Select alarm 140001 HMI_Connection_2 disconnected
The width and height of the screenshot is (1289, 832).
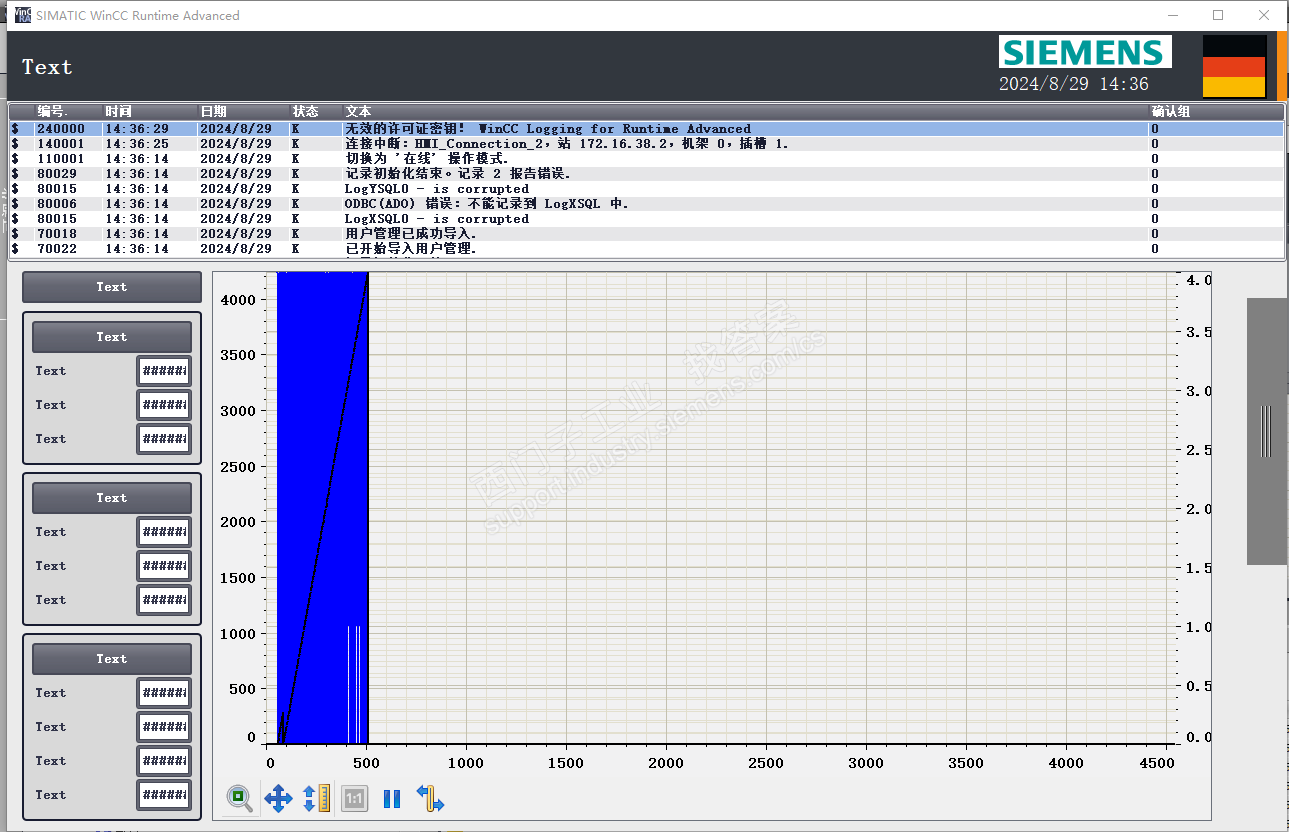click(646, 144)
